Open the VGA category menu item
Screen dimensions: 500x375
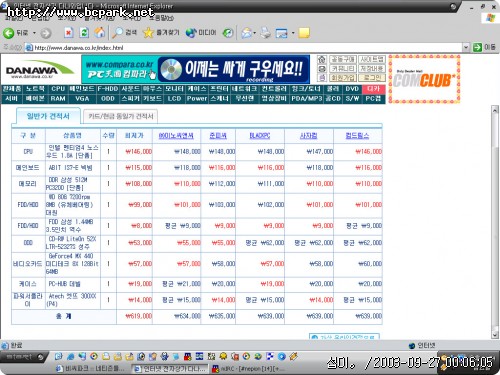[x=82, y=99]
